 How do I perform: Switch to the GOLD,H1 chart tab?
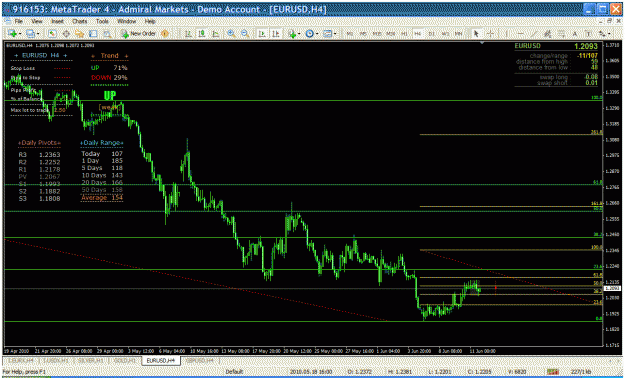[124, 360]
